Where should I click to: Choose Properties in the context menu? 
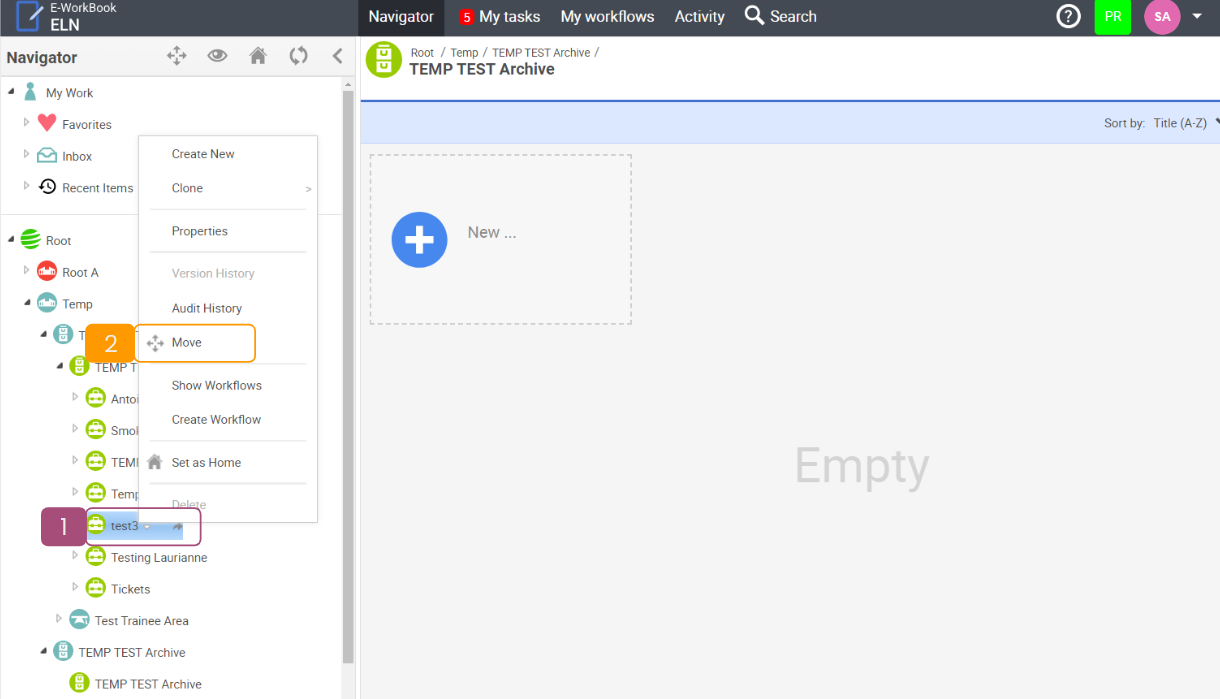point(200,231)
